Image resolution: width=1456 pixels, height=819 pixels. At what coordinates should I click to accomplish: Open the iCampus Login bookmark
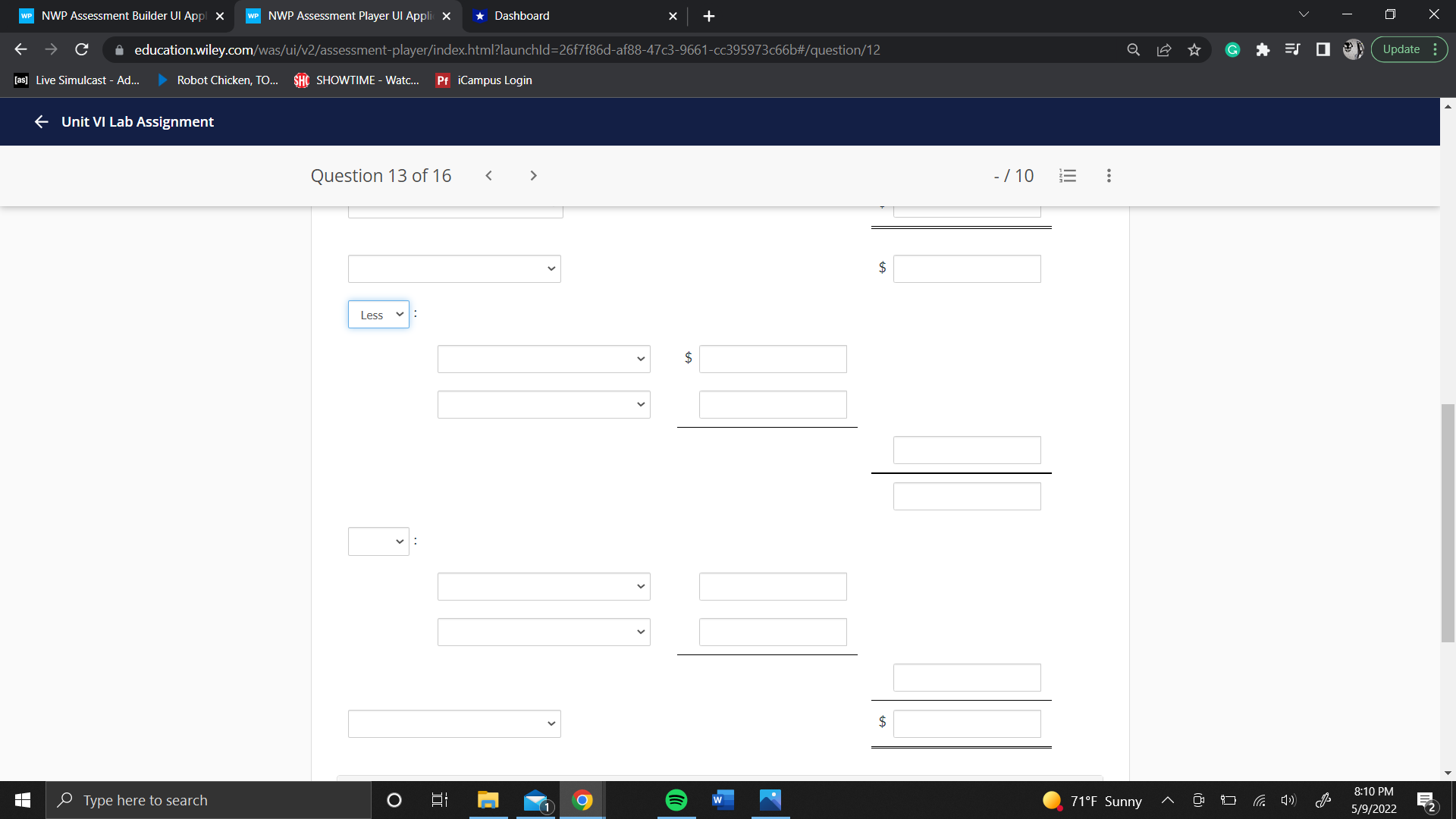(483, 80)
